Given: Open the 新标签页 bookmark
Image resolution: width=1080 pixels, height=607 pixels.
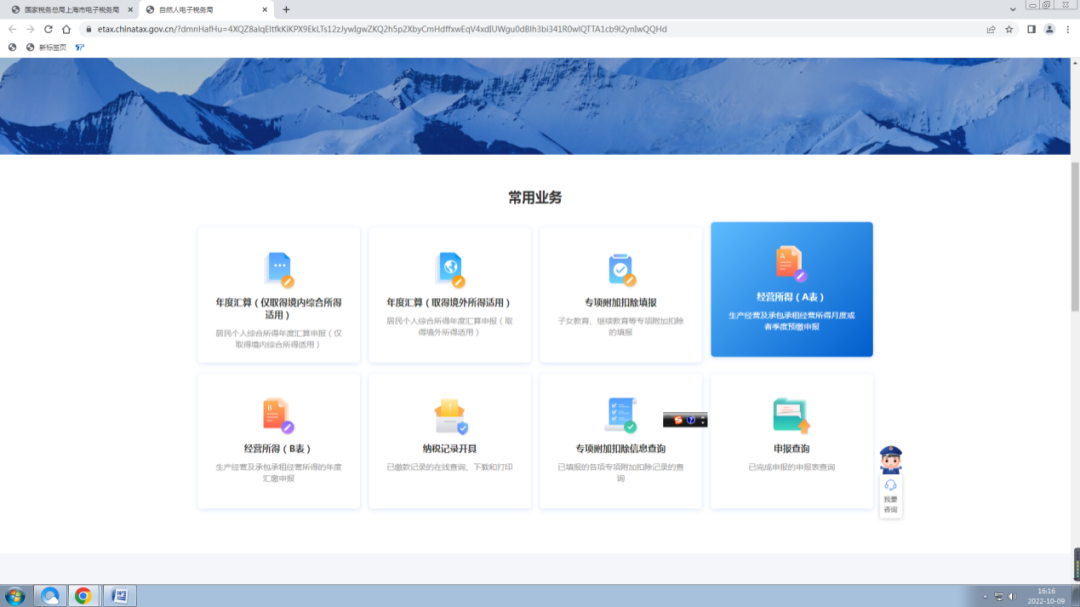Looking at the screenshot, I should click(46, 48).
